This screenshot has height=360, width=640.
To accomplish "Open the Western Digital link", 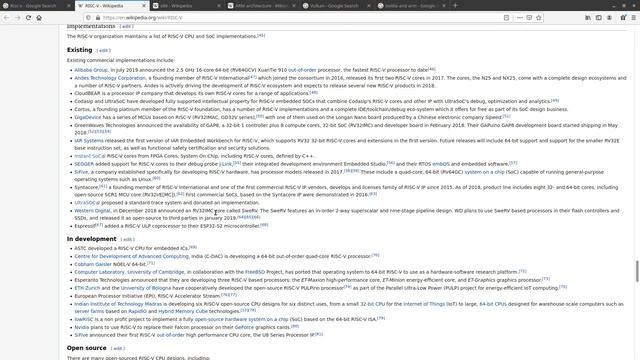I will (92, 211).
